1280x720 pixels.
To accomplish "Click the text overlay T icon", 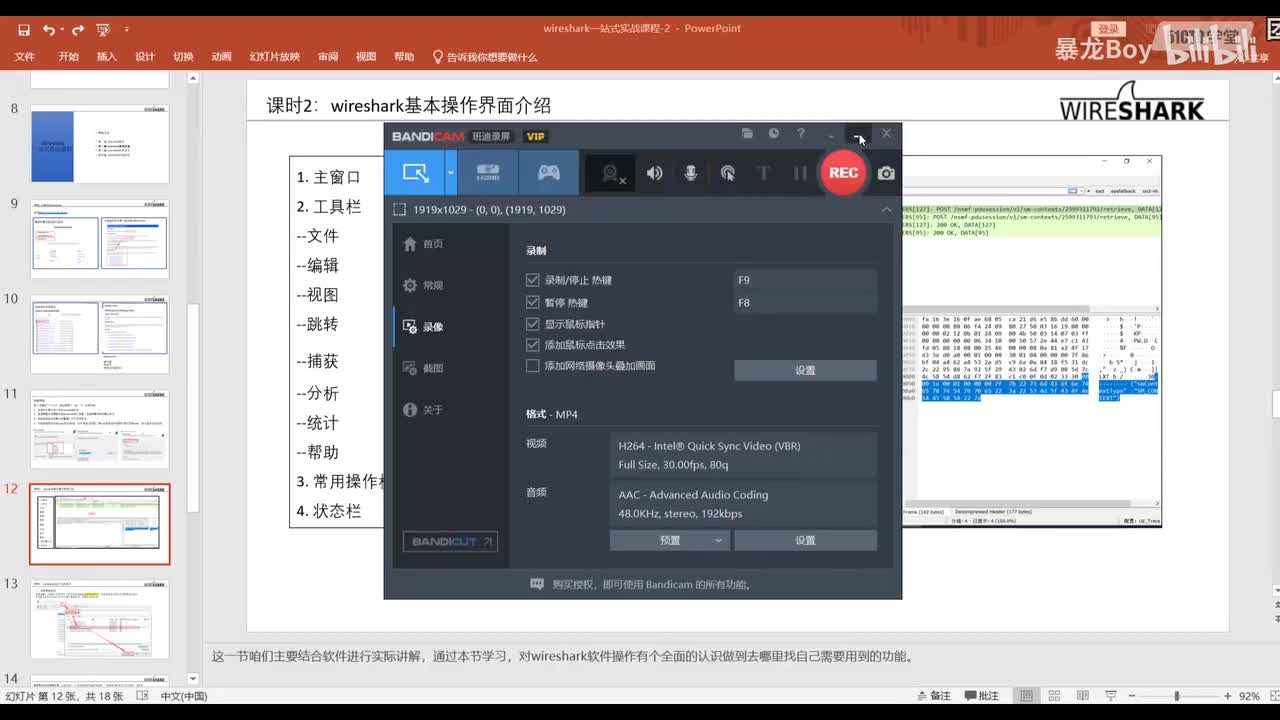I will (764, 173).
